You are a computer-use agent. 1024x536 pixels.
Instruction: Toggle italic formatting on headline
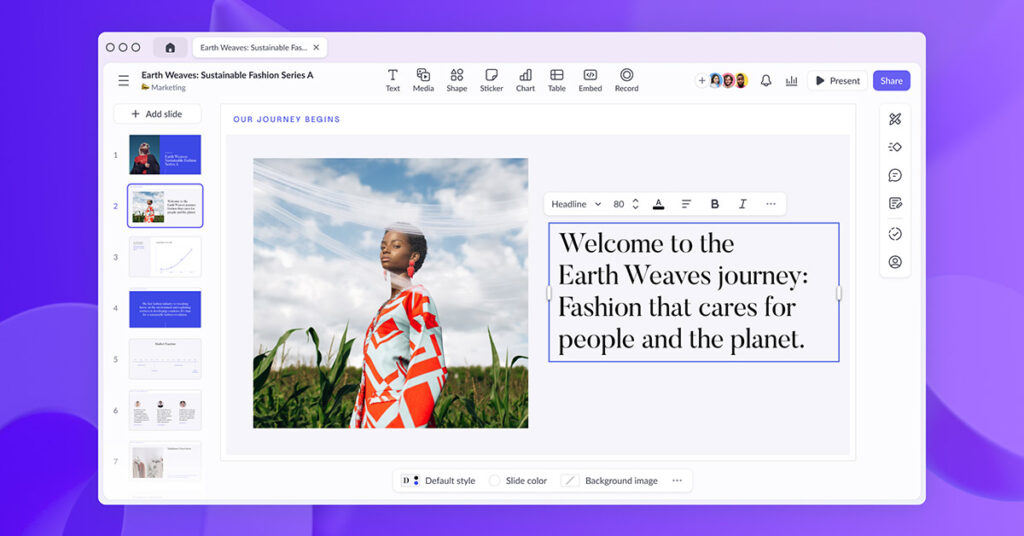coord(742,204)
